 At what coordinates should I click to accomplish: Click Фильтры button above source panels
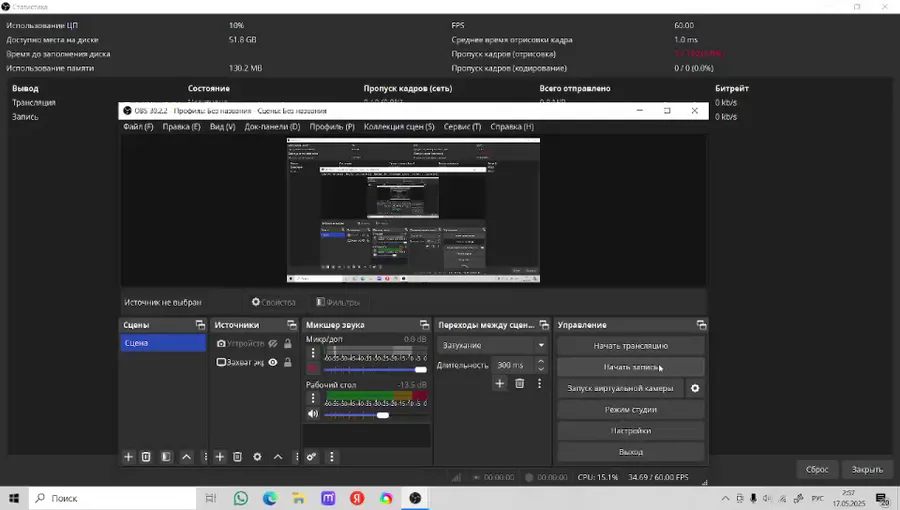point(338,302)
